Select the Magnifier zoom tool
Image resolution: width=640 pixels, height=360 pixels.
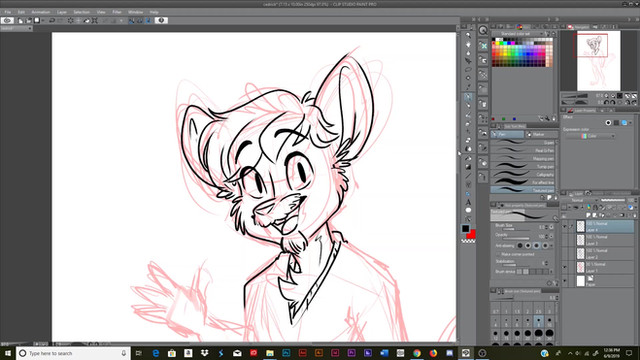(x=468, y=36)
